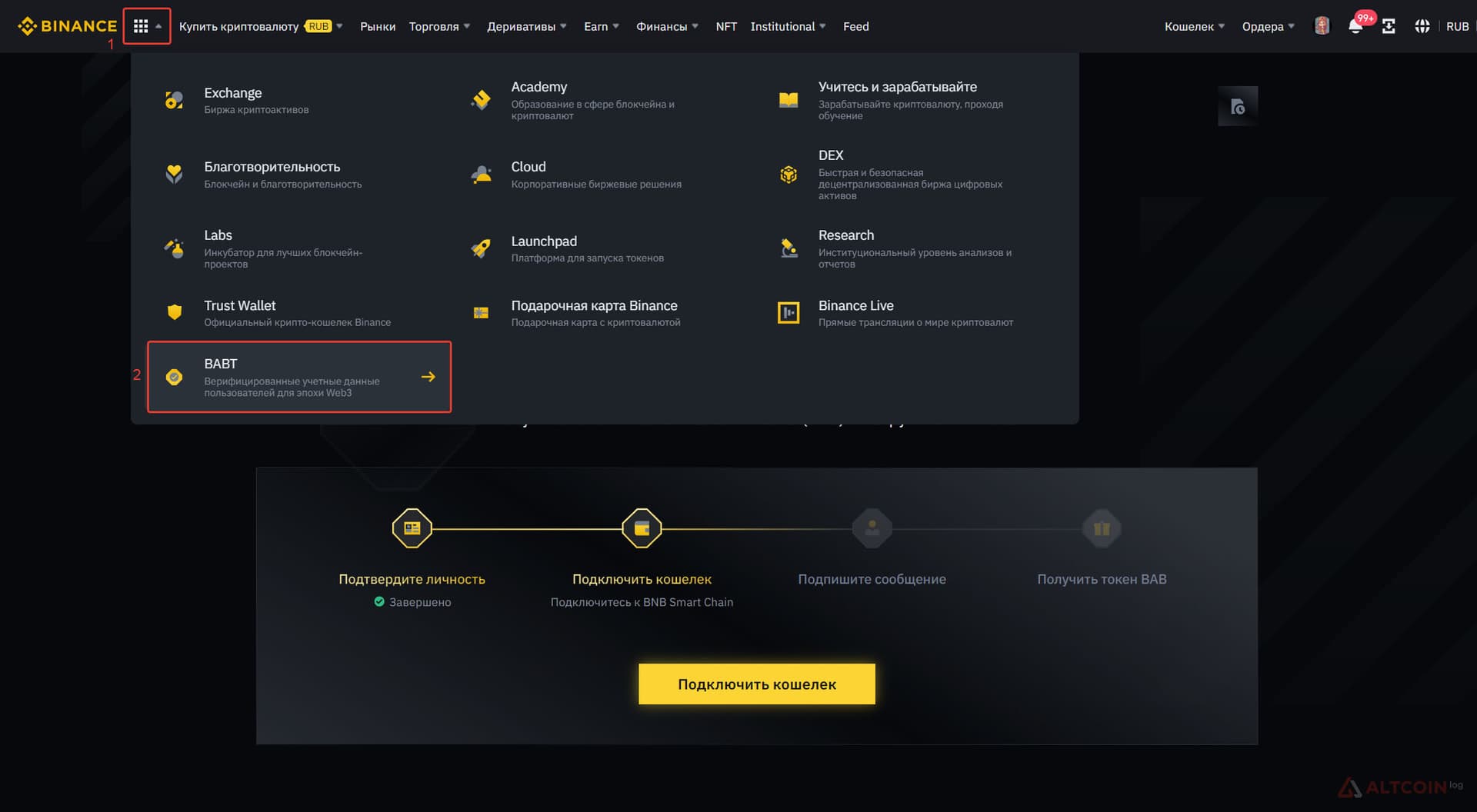Click the download app QR icon
1477x812 pixels.
(1389, 26)
